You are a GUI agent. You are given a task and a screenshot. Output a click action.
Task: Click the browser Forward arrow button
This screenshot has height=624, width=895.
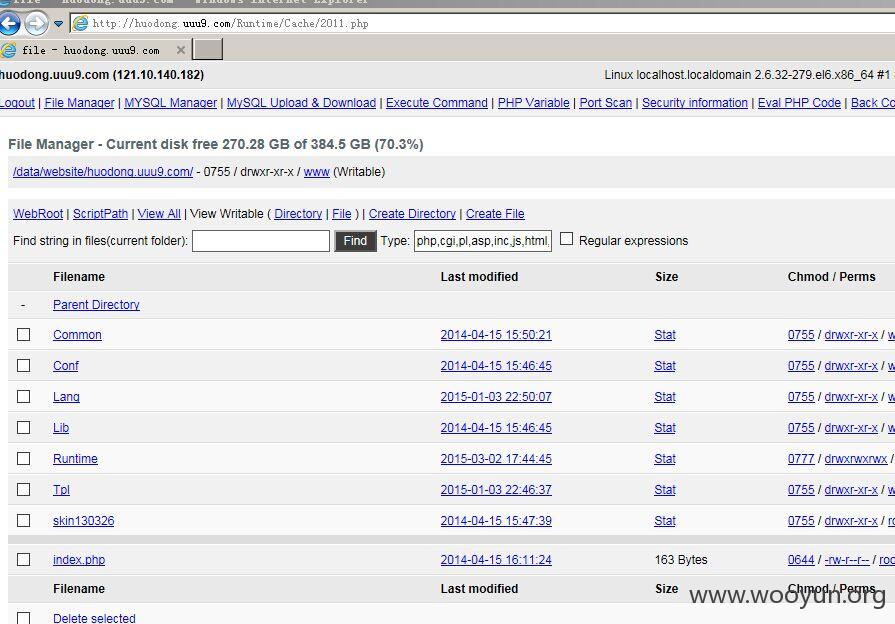pyautogui.click(x=37, y=23)
